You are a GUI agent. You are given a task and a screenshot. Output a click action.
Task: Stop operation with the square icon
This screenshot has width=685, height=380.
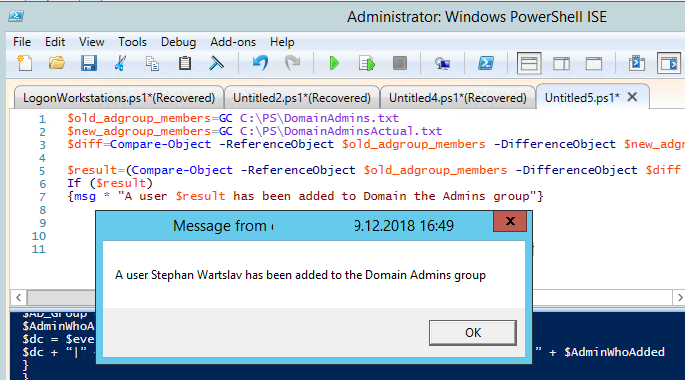coord(400,63)
